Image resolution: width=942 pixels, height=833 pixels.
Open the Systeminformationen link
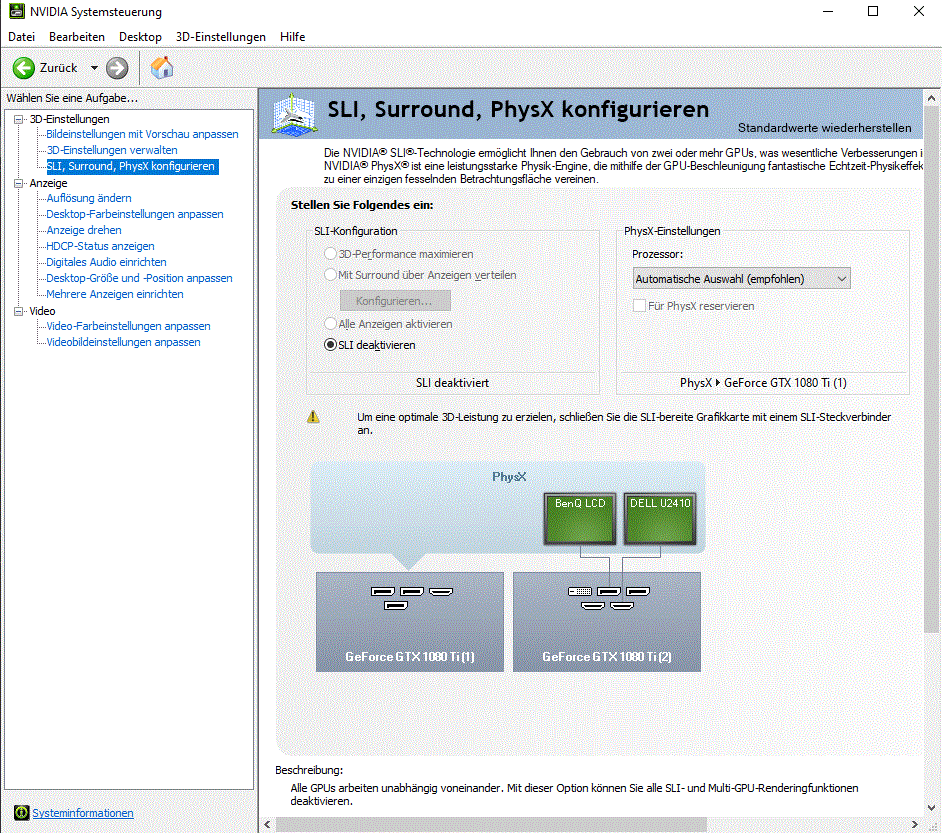coord(83,813)
